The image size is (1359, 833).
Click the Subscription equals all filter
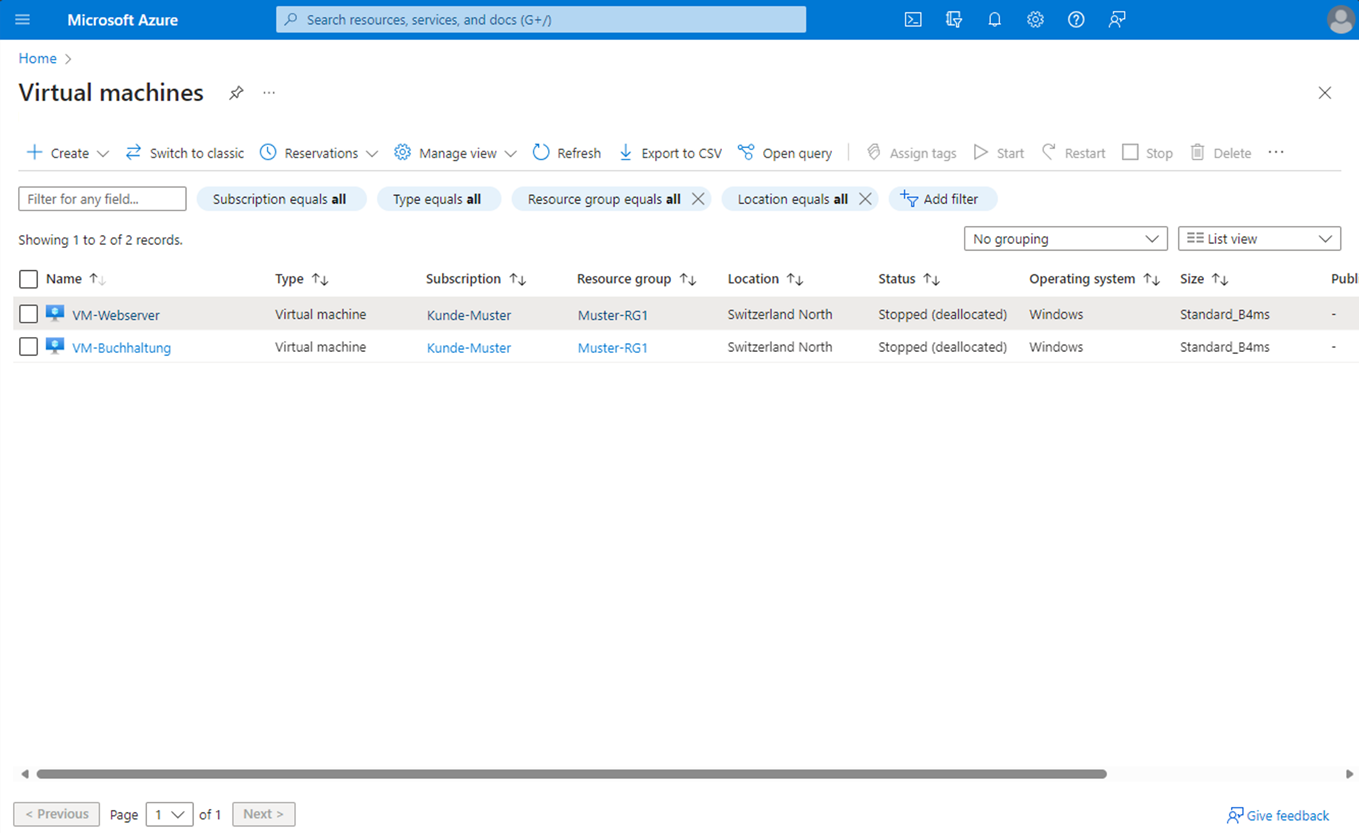pos(281,199)
